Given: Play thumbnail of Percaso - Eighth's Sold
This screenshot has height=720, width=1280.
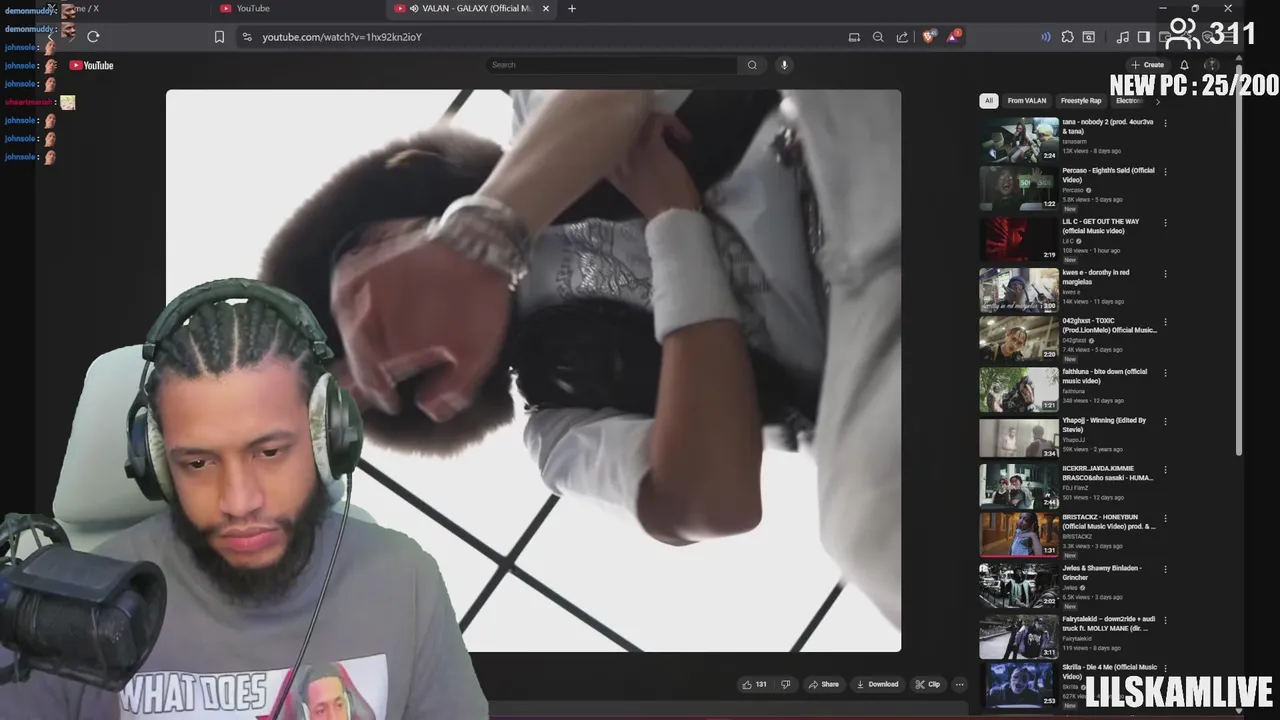Looking at the screenshot, I should pos(1018,188).
